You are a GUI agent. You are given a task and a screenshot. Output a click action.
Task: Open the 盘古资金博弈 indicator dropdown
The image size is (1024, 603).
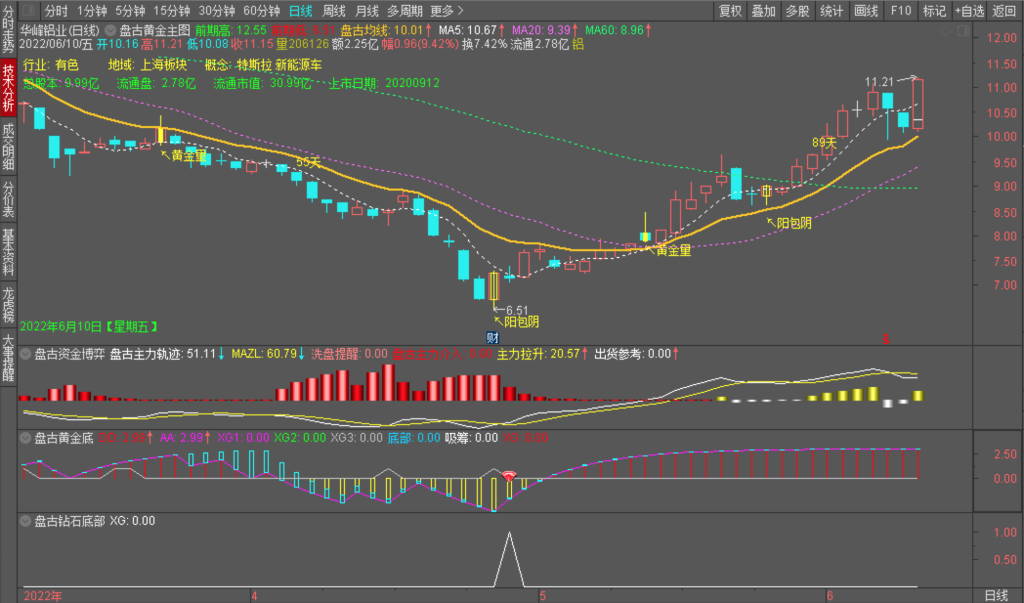coord(25,353)
